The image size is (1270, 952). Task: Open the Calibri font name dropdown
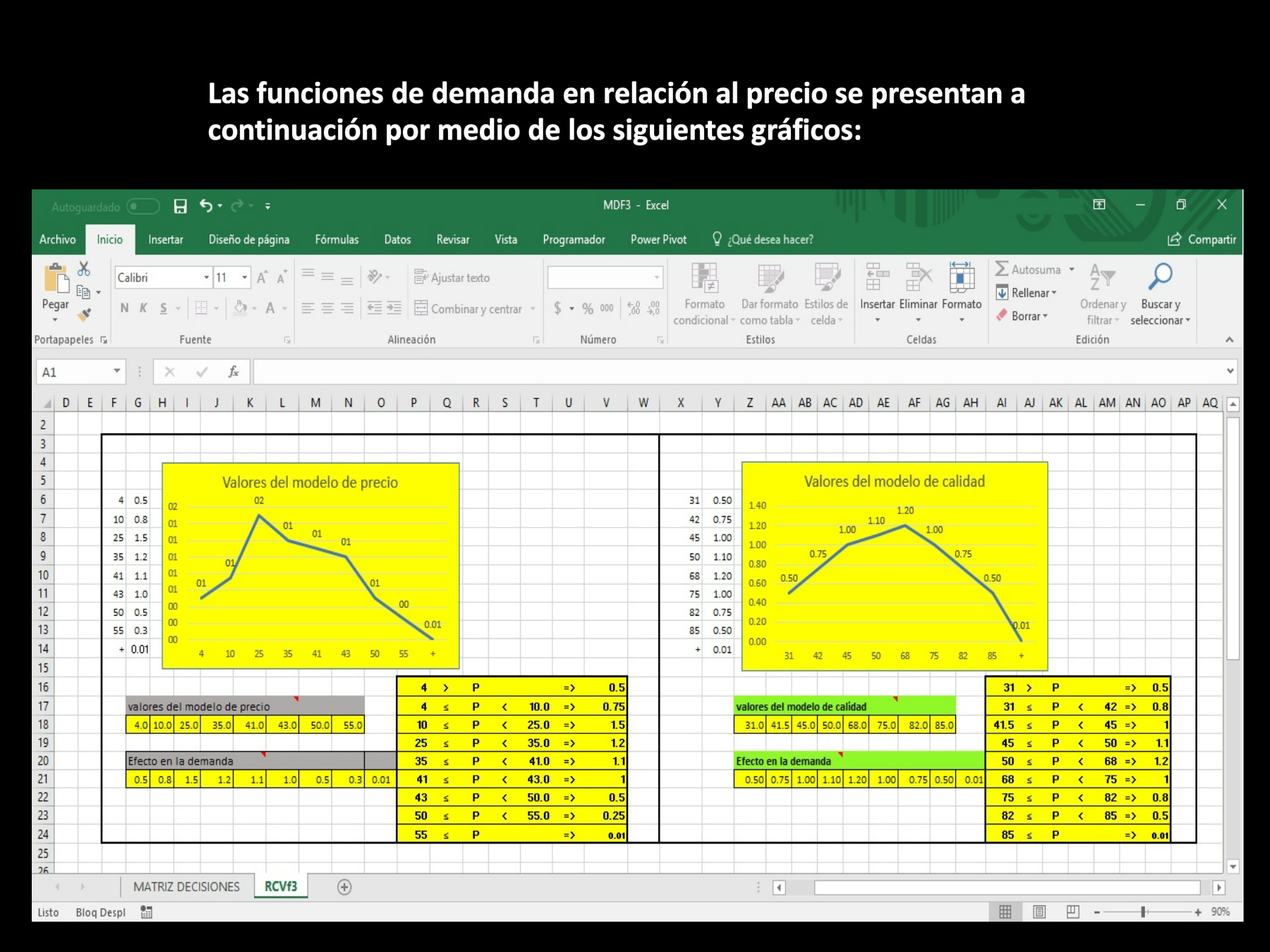[207, 278]
